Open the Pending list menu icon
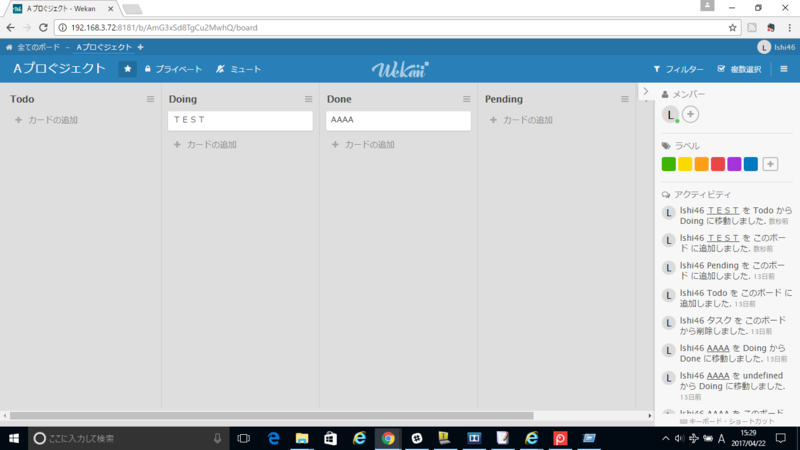This screenshot has width=800, height=450. click(625, 99)
